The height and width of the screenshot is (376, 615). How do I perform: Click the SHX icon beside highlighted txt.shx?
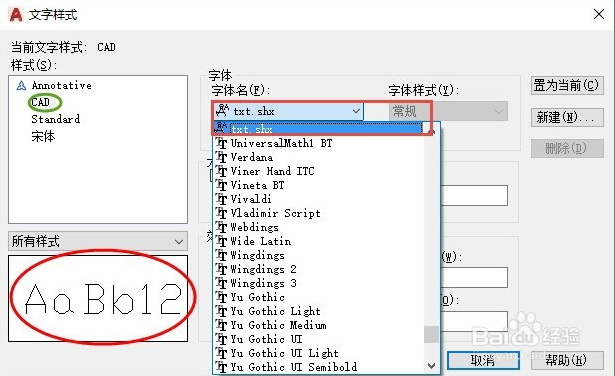click(222, 127)
